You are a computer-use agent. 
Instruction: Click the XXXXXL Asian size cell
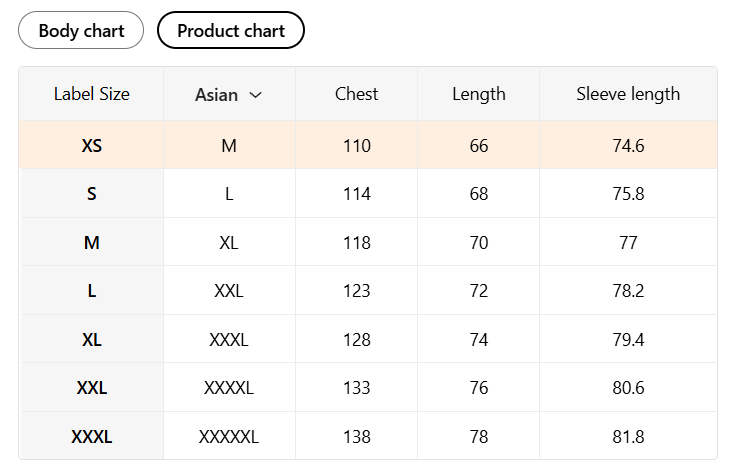(229, 437)
